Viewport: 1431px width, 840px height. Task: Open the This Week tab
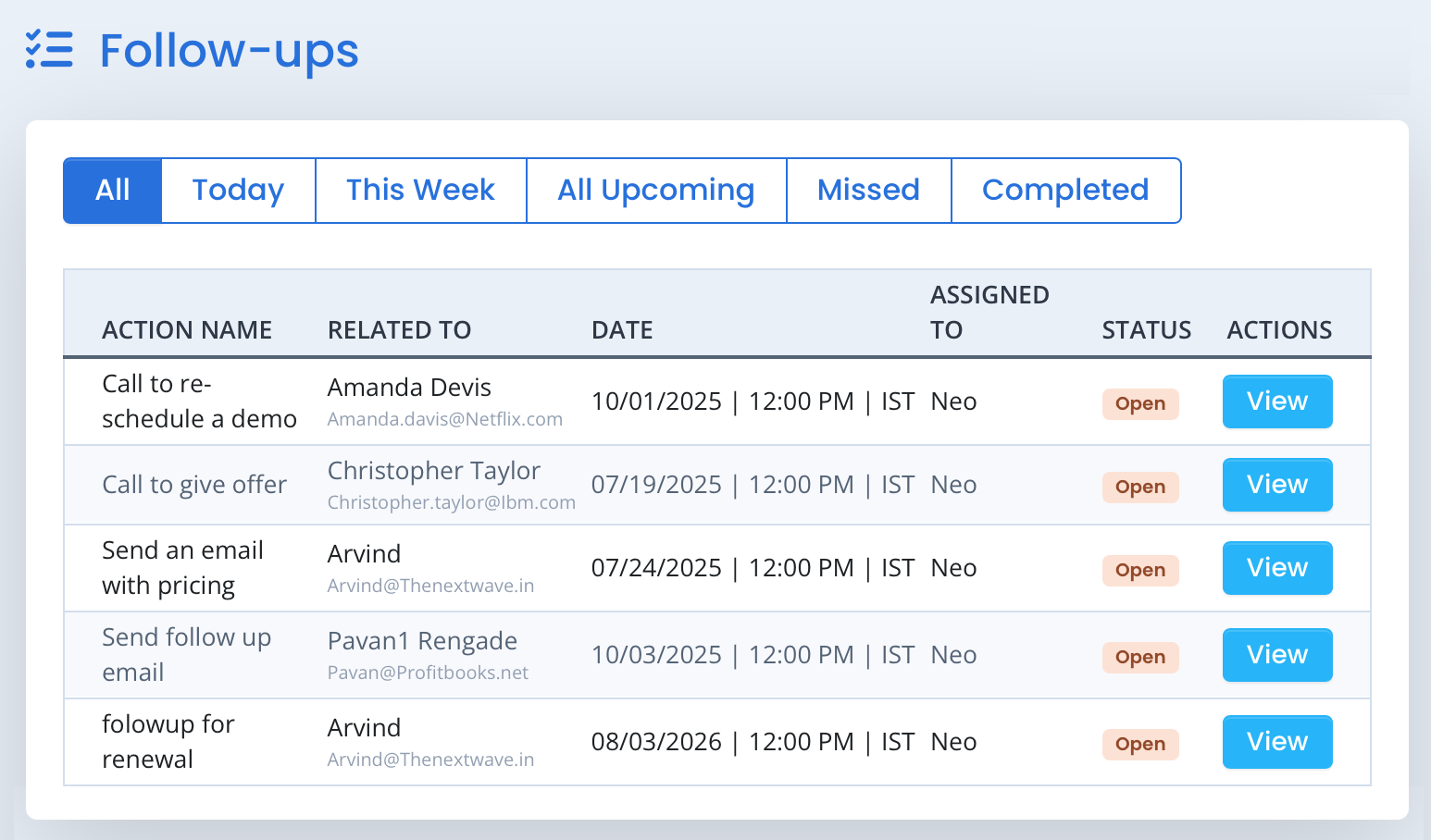pos(420,191)
